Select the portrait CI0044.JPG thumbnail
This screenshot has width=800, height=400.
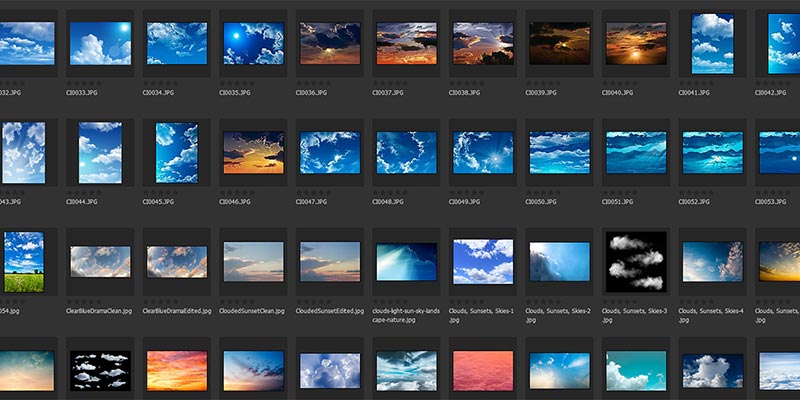click(101, 153)
